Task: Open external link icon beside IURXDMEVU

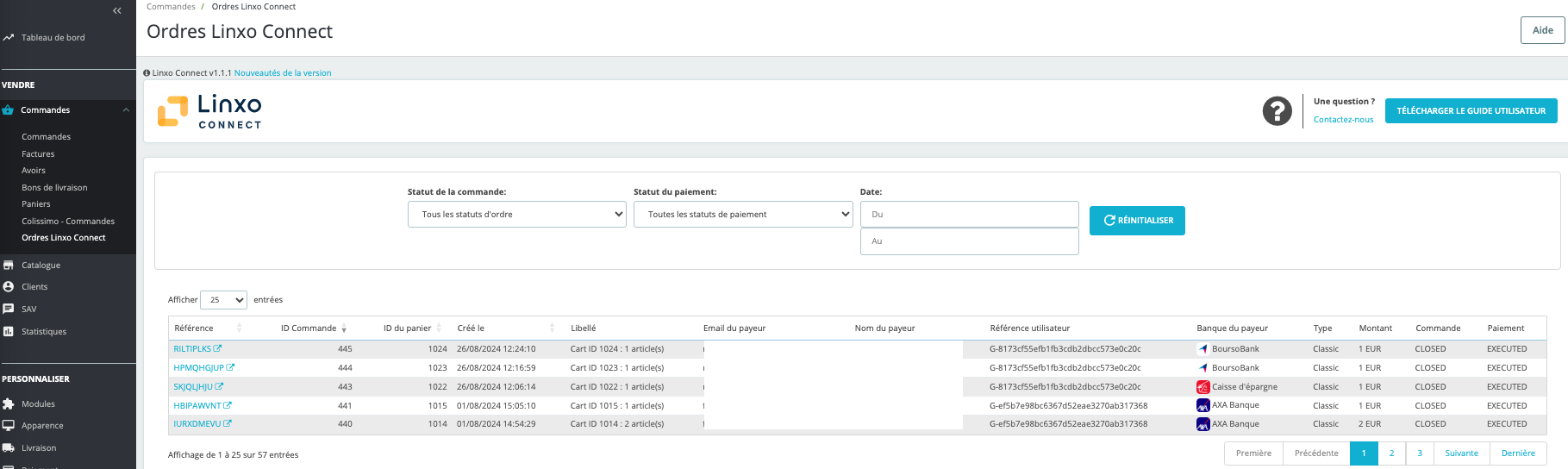Action: coord(228,423)
